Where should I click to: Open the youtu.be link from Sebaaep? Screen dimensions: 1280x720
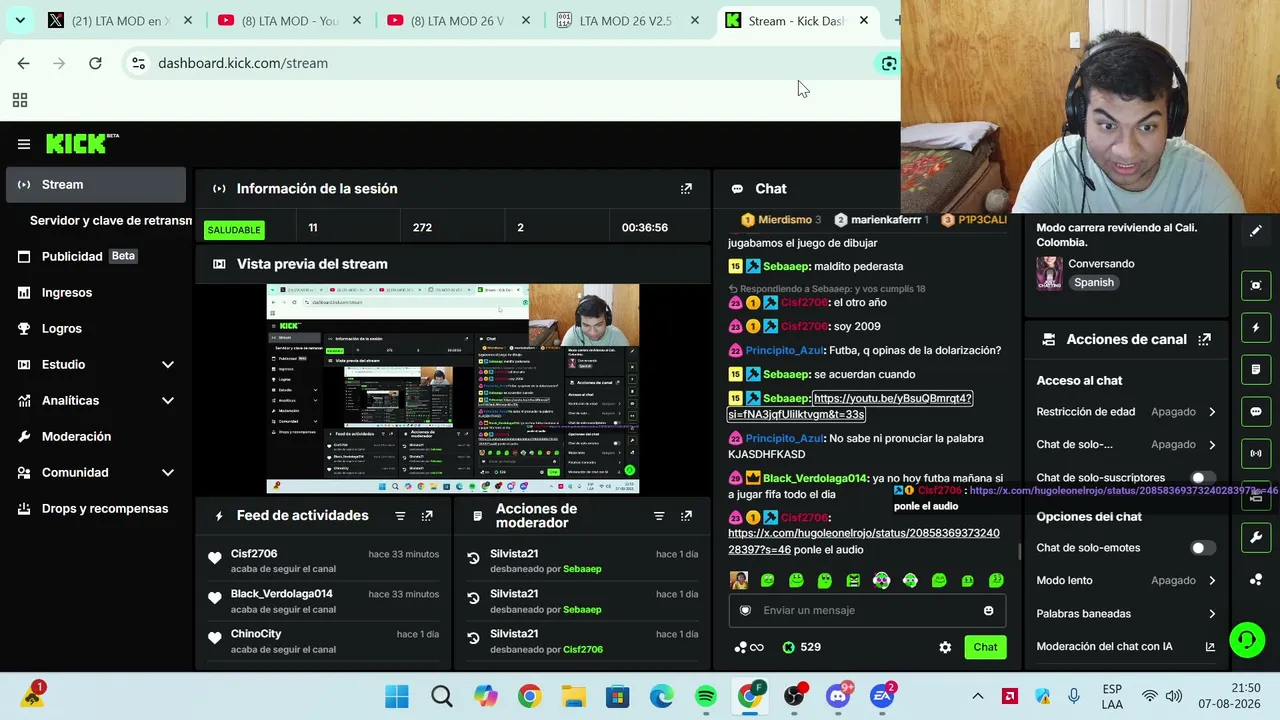(x=850, y=406)
